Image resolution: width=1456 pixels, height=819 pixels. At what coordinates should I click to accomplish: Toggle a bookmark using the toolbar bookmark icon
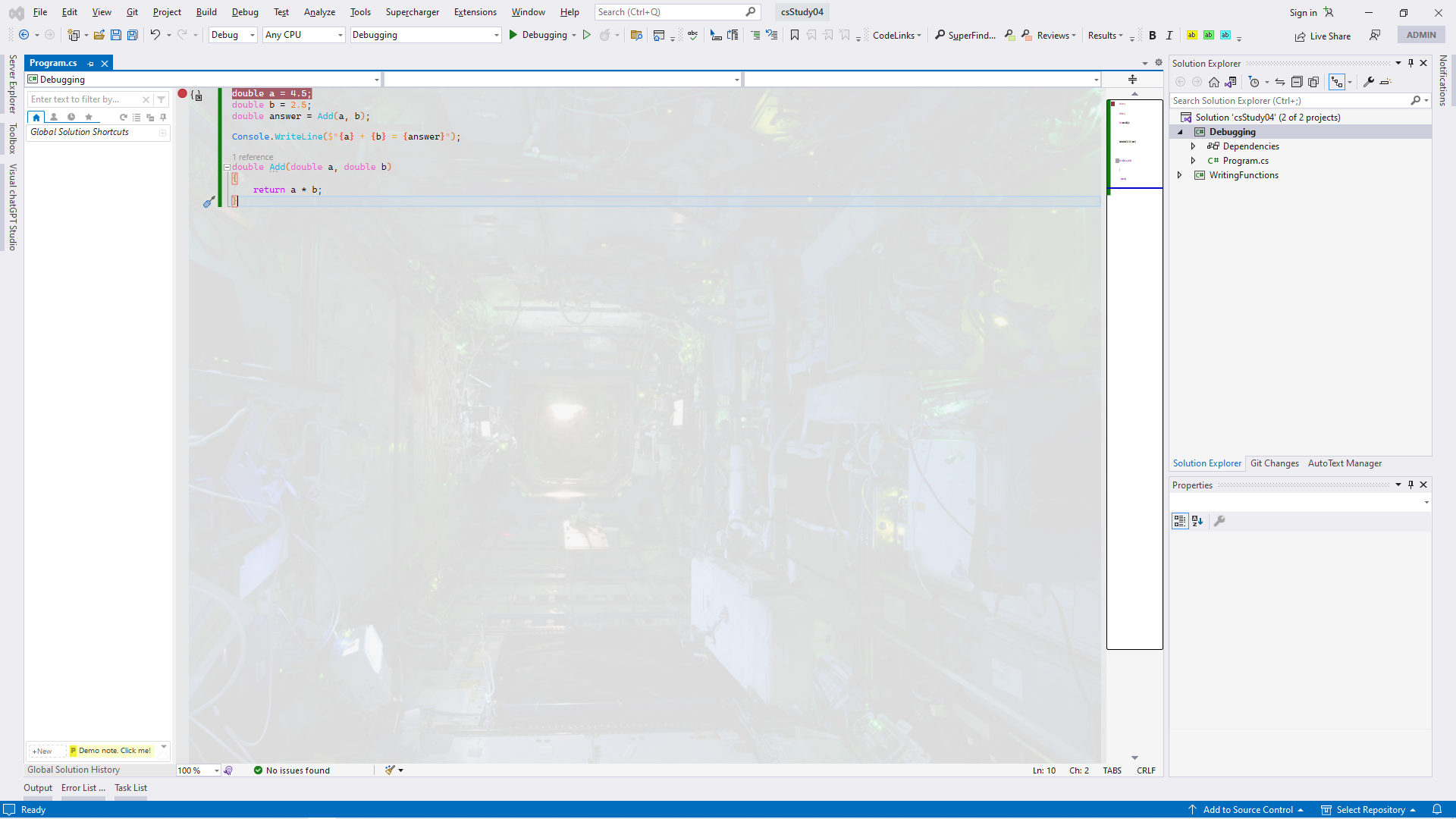(794, 35)
